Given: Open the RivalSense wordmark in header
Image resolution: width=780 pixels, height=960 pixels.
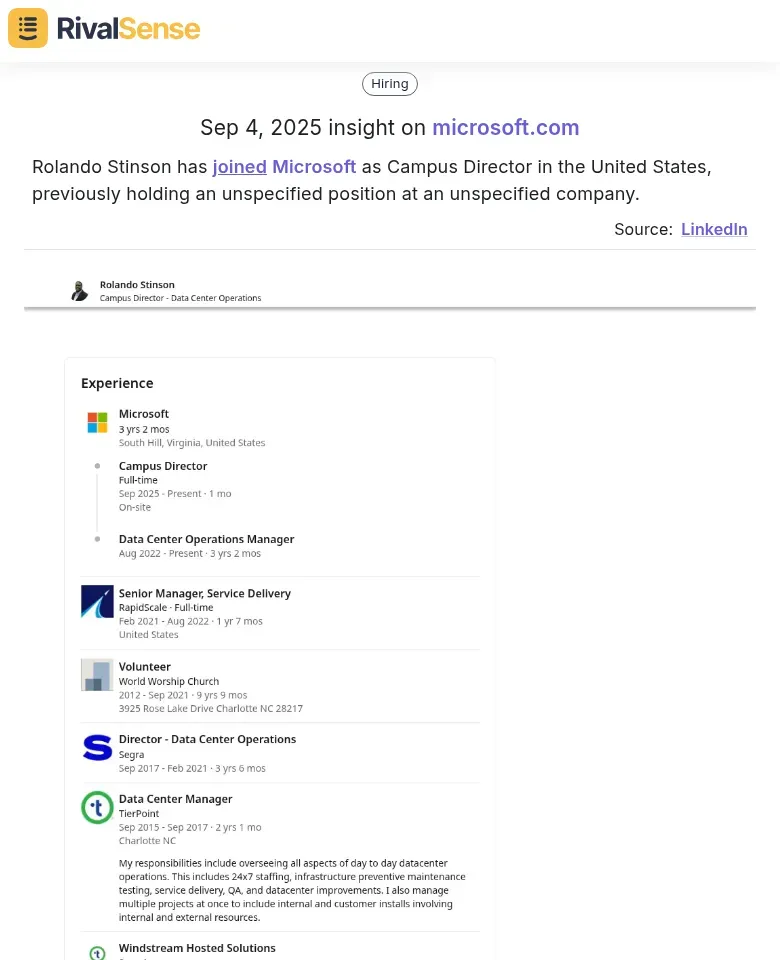Looking at the screenshot, I should click(129, 29).
